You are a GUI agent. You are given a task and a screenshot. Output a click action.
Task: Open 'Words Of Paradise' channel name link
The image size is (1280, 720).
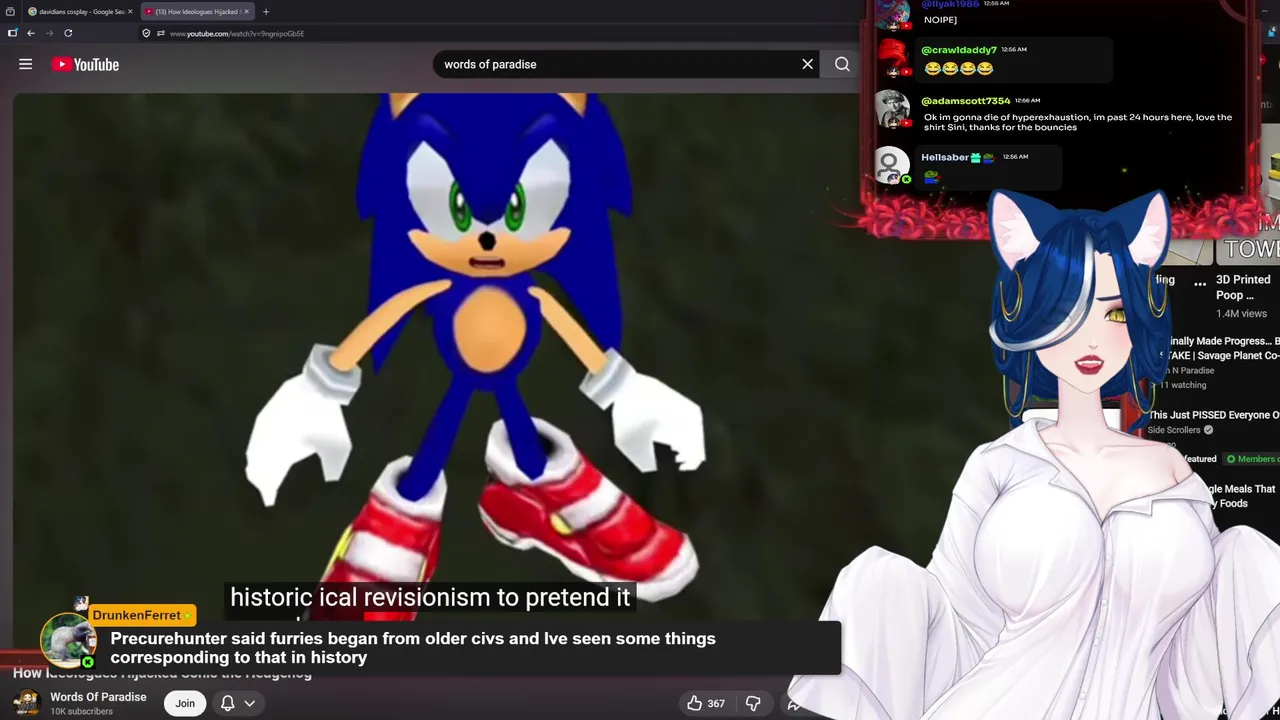(98, 697)
